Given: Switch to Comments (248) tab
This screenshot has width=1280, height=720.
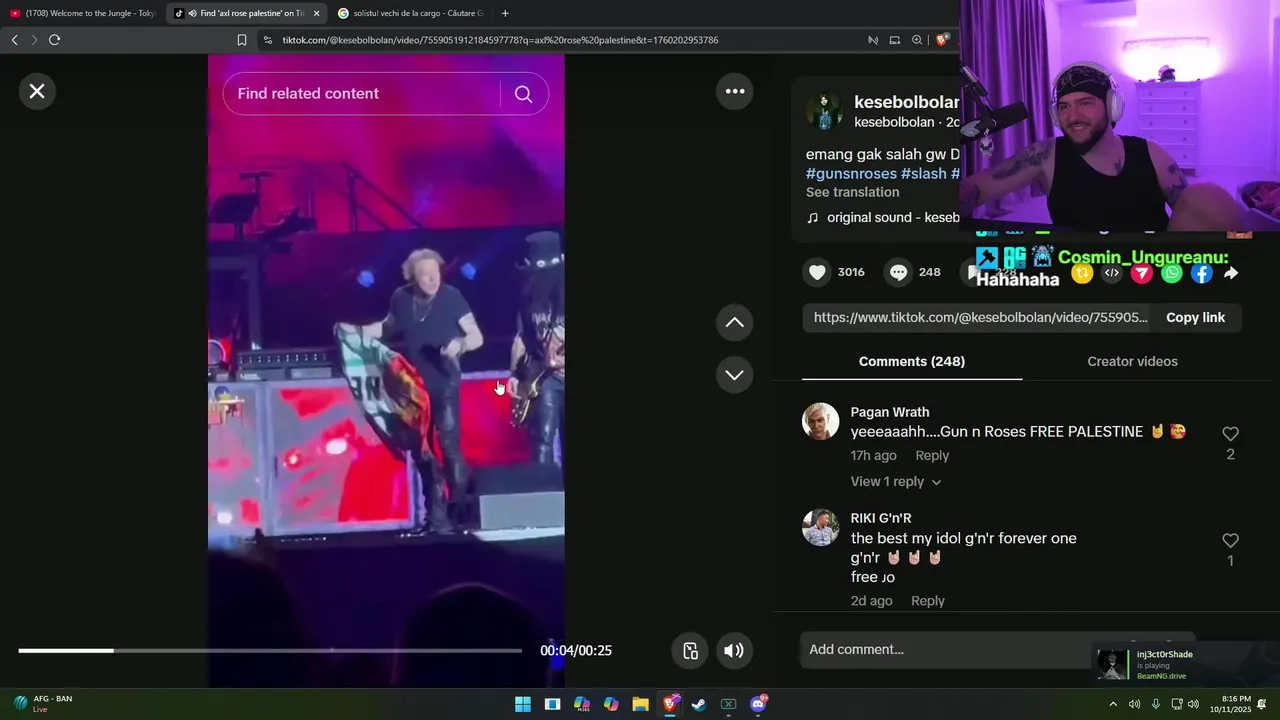Looking at the screenshot, I should tap(912, 362).
